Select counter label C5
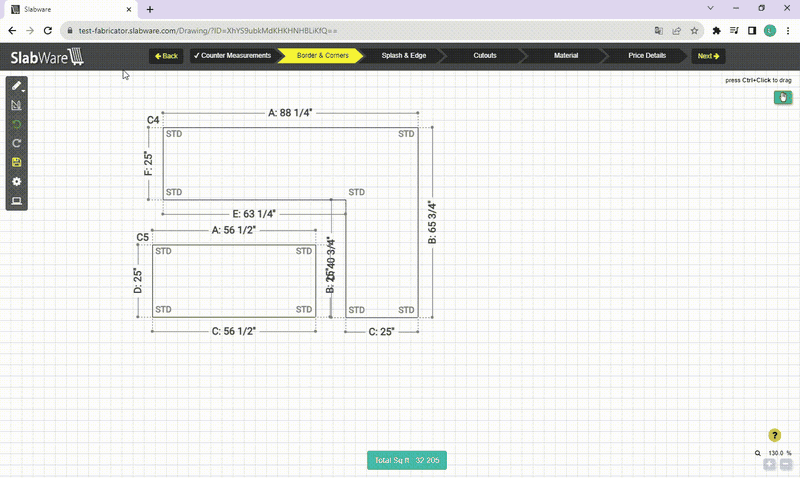The height and width of the screenshot is (478, 800). coord(142,237)
